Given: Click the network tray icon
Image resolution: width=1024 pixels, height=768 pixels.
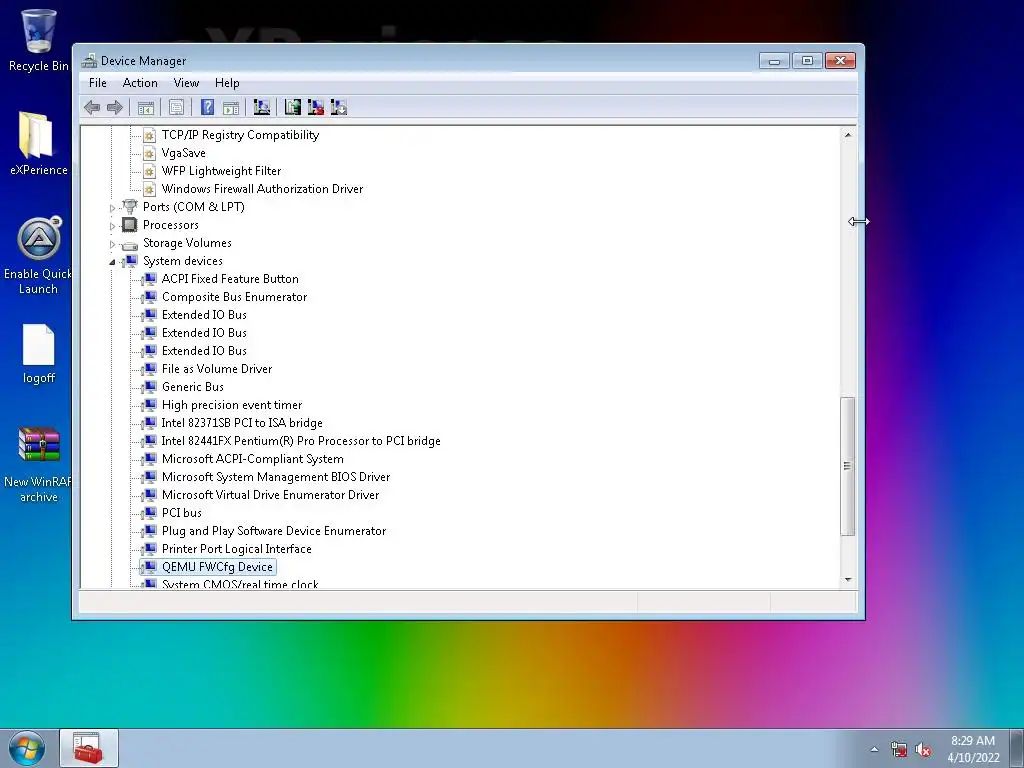Looking at the screenshot, I should (x=899, y=749).
